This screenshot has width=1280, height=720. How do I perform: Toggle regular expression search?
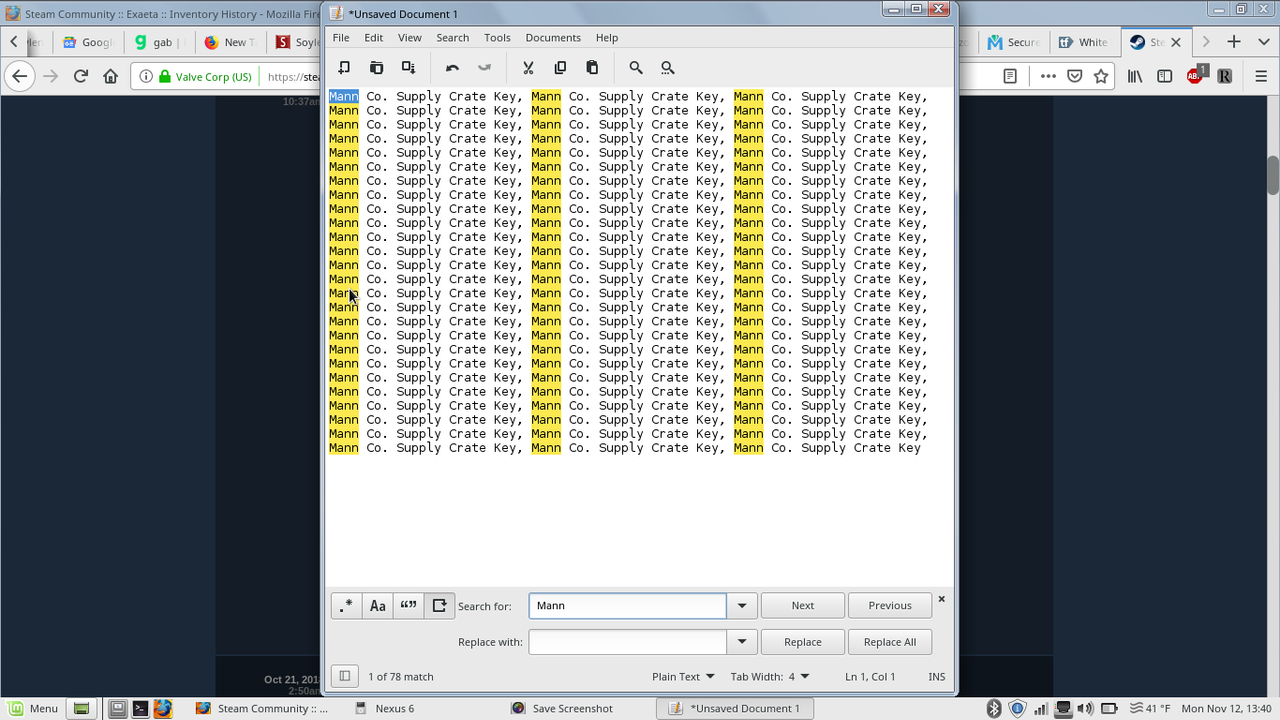coord(346,606)
